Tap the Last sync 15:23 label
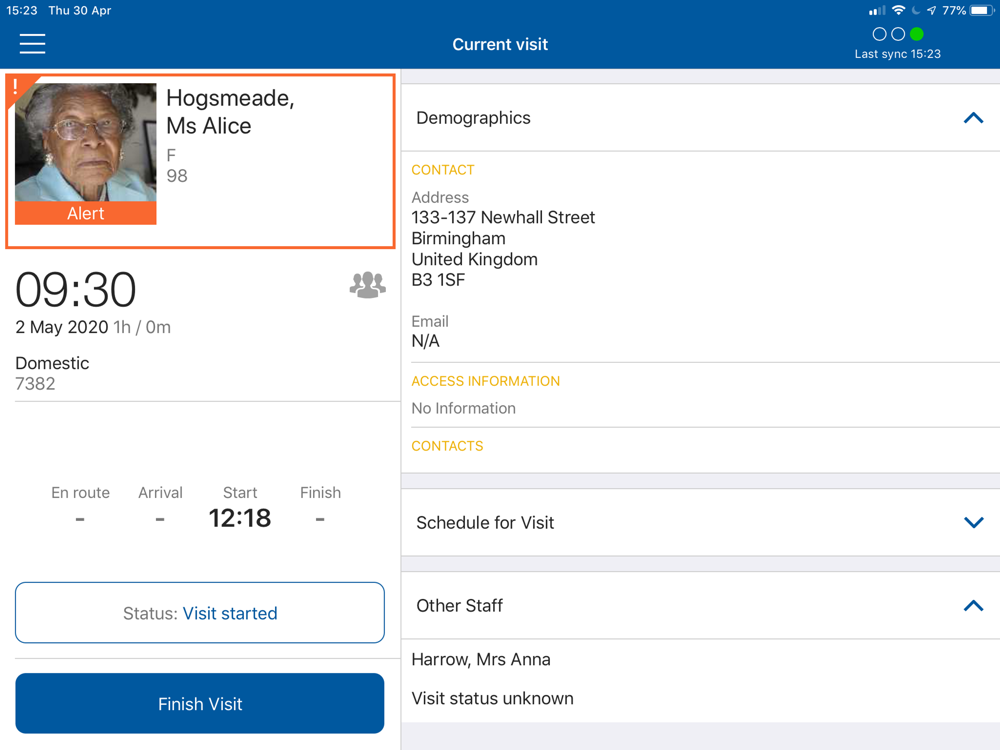 tap(897, 54)
